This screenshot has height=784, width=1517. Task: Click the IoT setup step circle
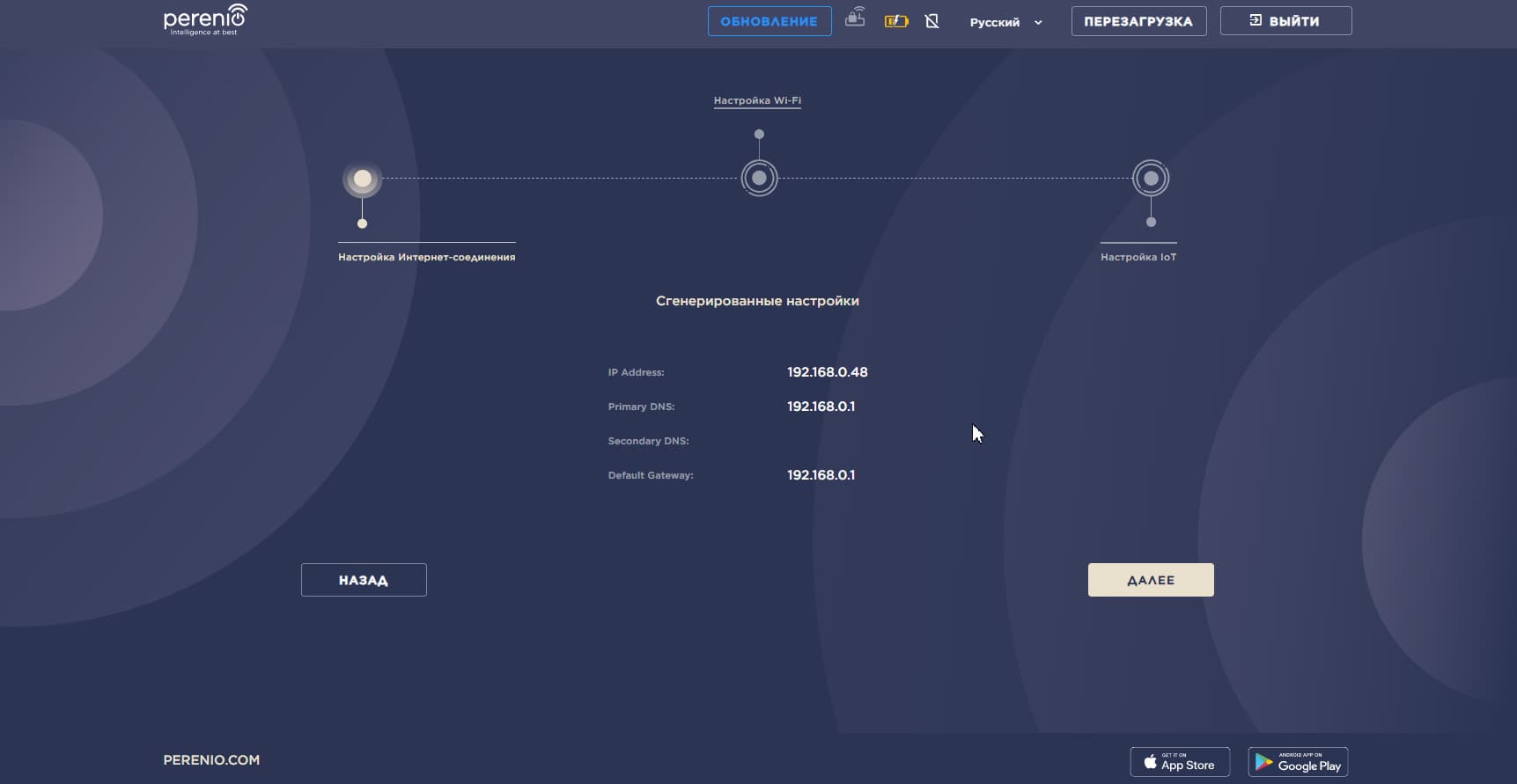click(1151, 178)
